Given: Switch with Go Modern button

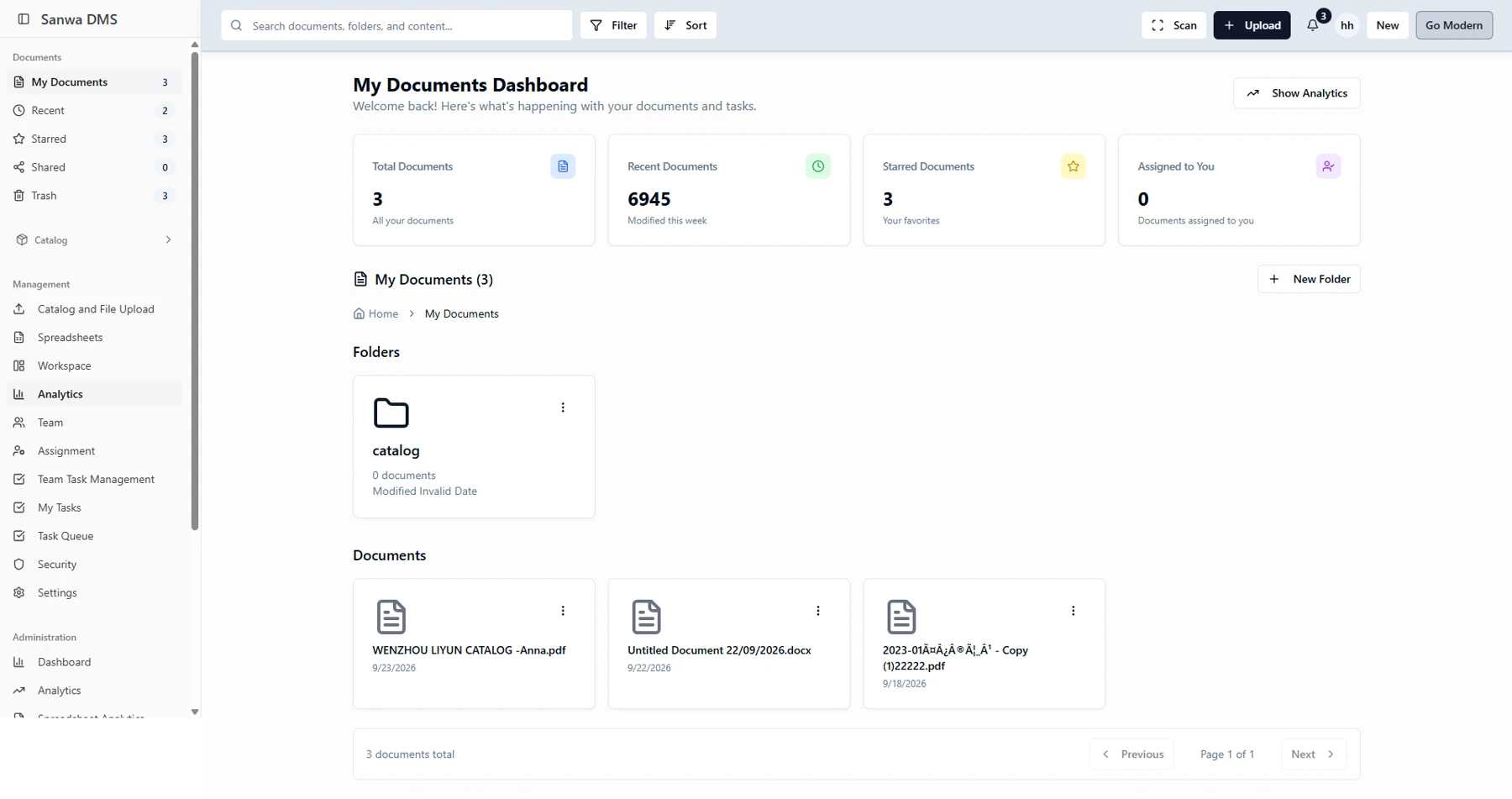Looking at the screenshot, I should pos(1454,25).
